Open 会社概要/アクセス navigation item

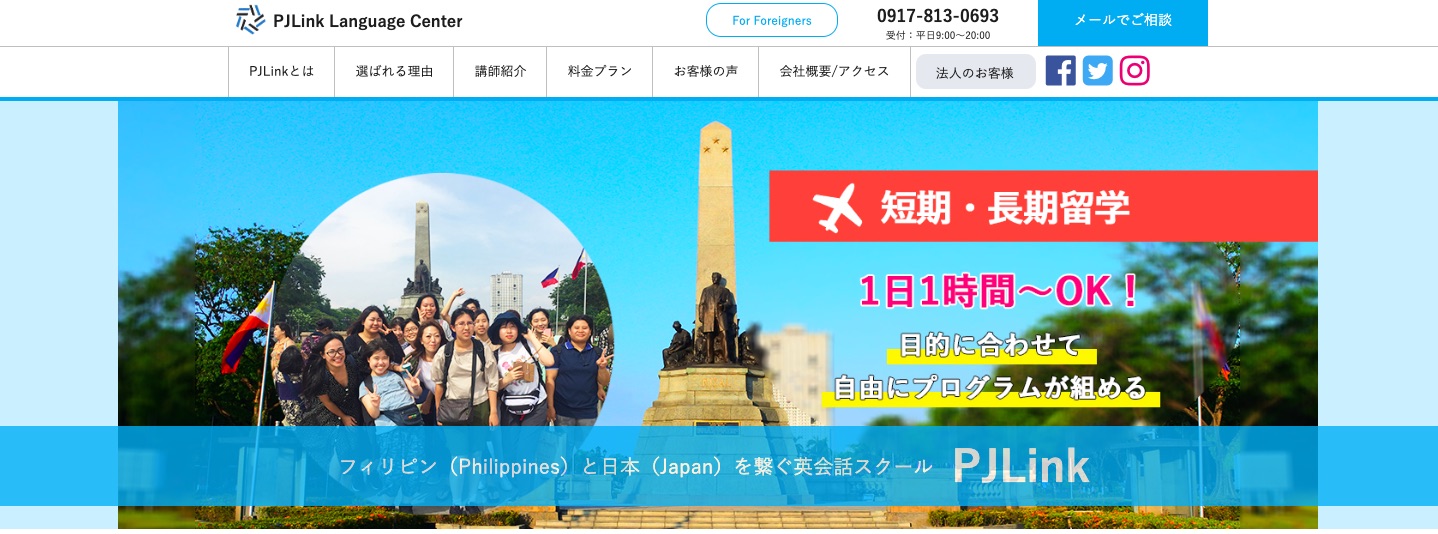[834, 72]
